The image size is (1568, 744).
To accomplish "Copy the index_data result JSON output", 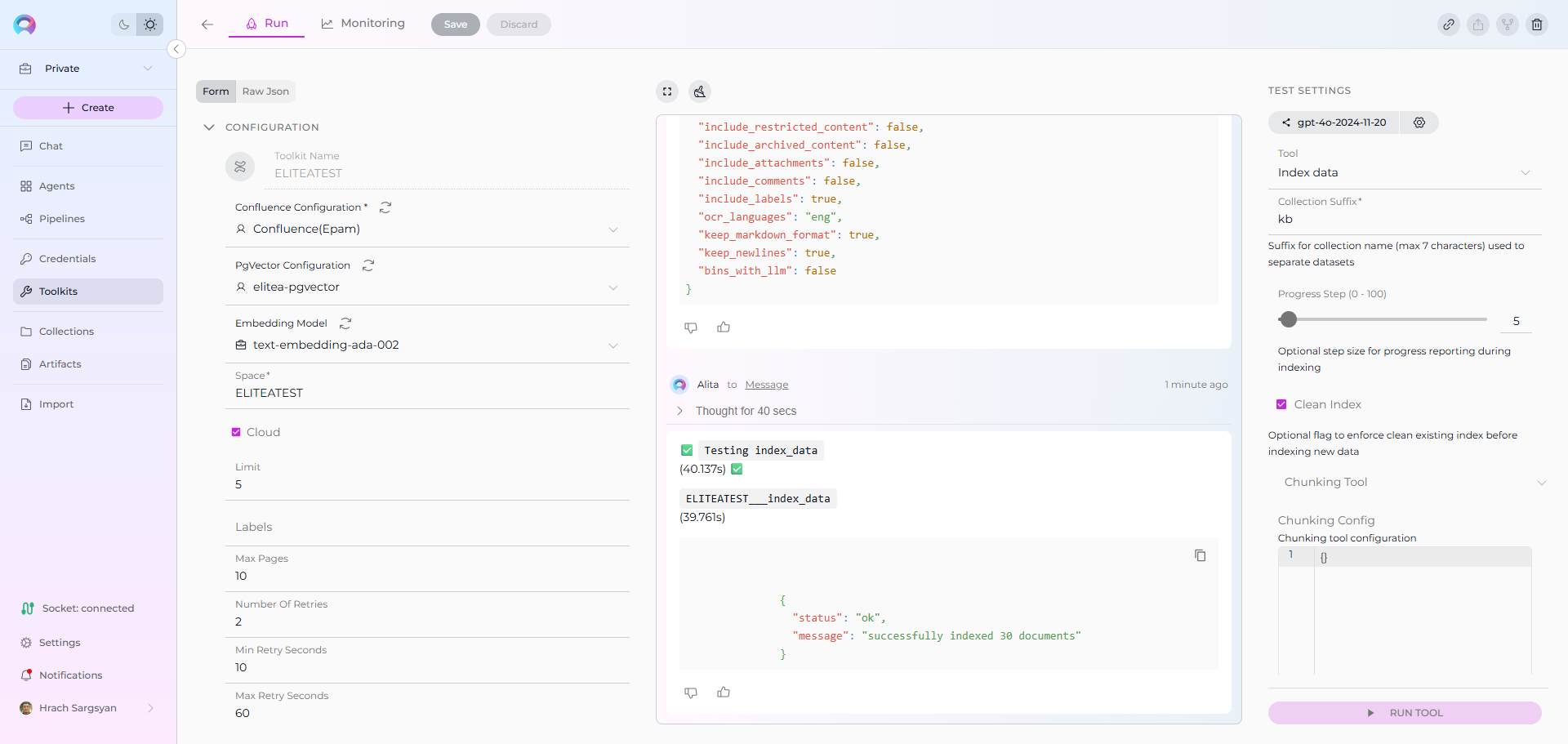I will click(1200, 555).
